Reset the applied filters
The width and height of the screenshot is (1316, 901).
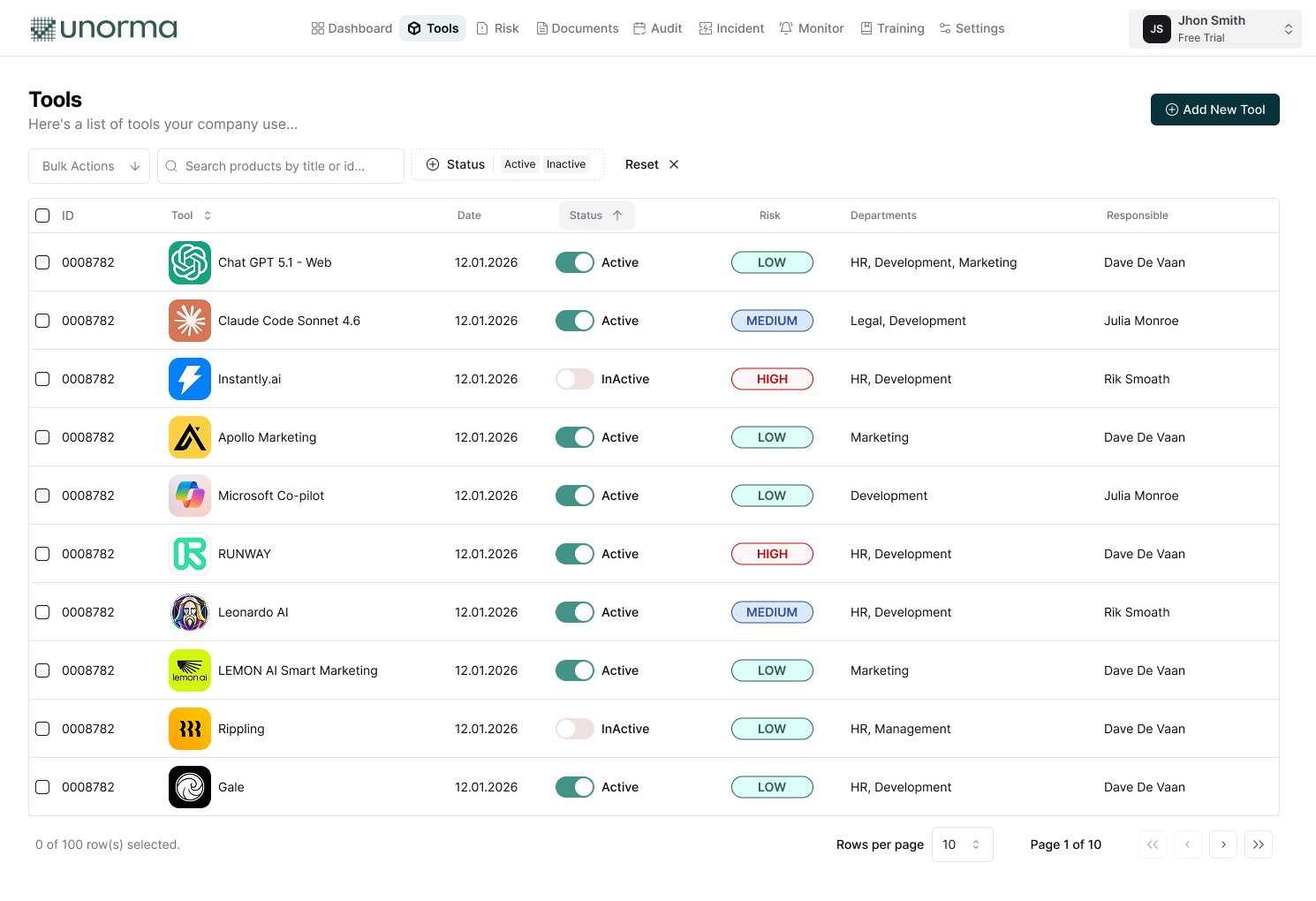(652, 164)
